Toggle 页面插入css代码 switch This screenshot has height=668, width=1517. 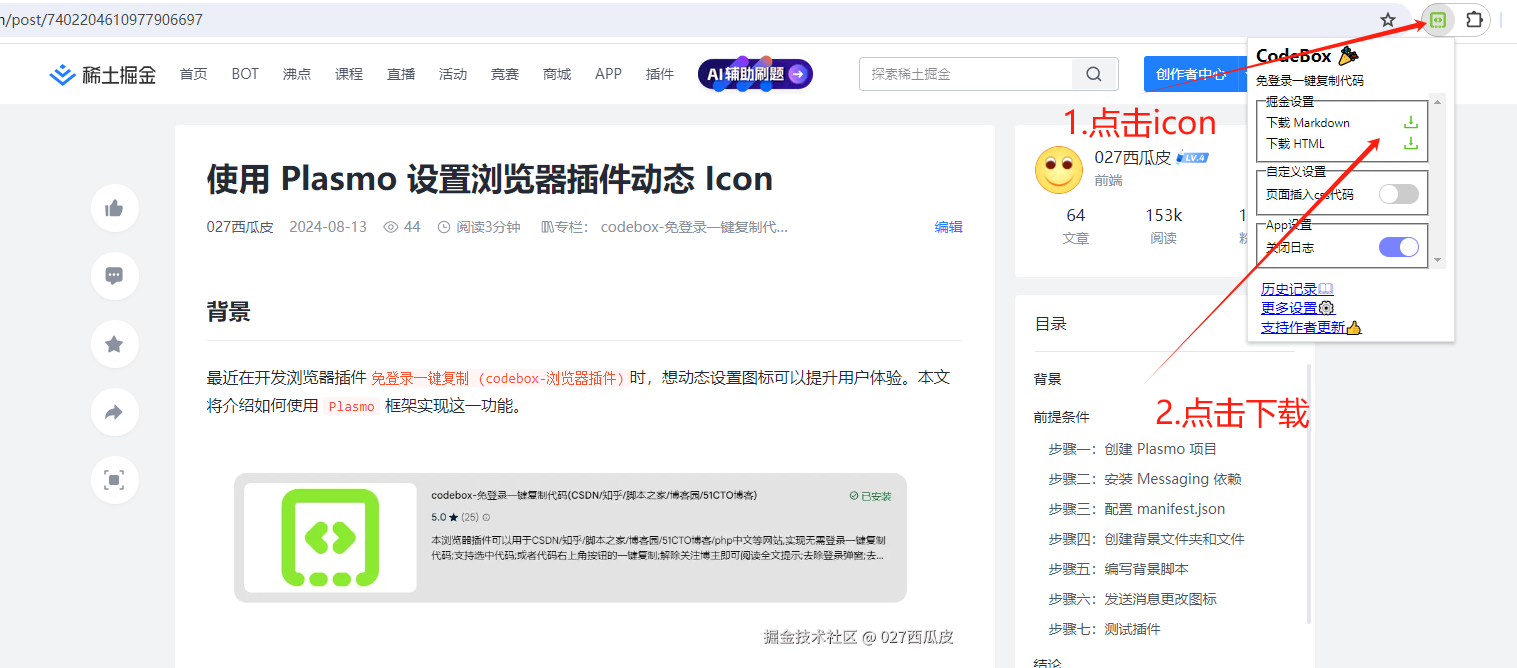pyautogui.click(x=1398, y=194)
